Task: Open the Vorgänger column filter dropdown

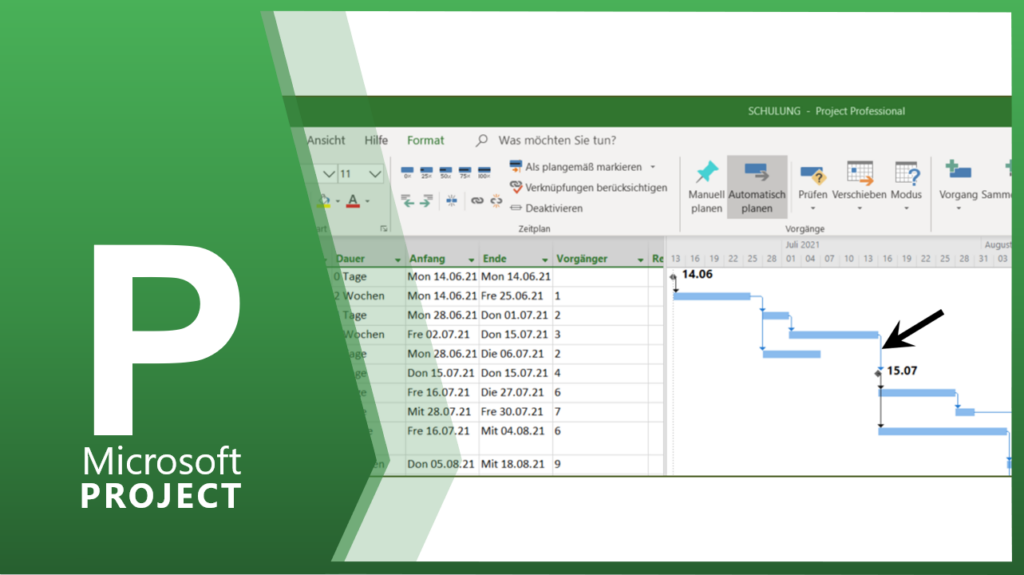Action: tap(640, 259)
